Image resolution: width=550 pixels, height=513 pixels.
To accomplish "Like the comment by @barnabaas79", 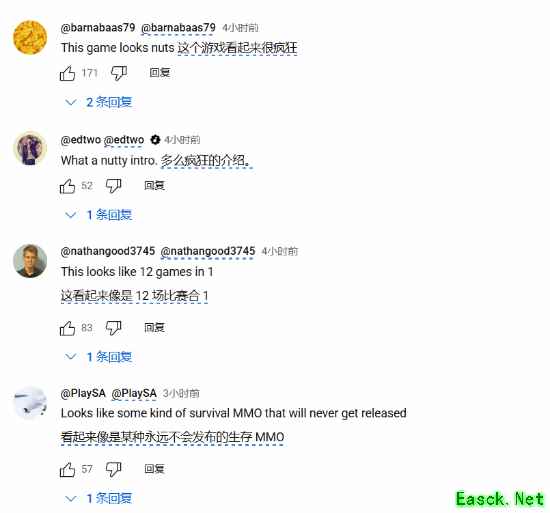I will tap(67, 73).
